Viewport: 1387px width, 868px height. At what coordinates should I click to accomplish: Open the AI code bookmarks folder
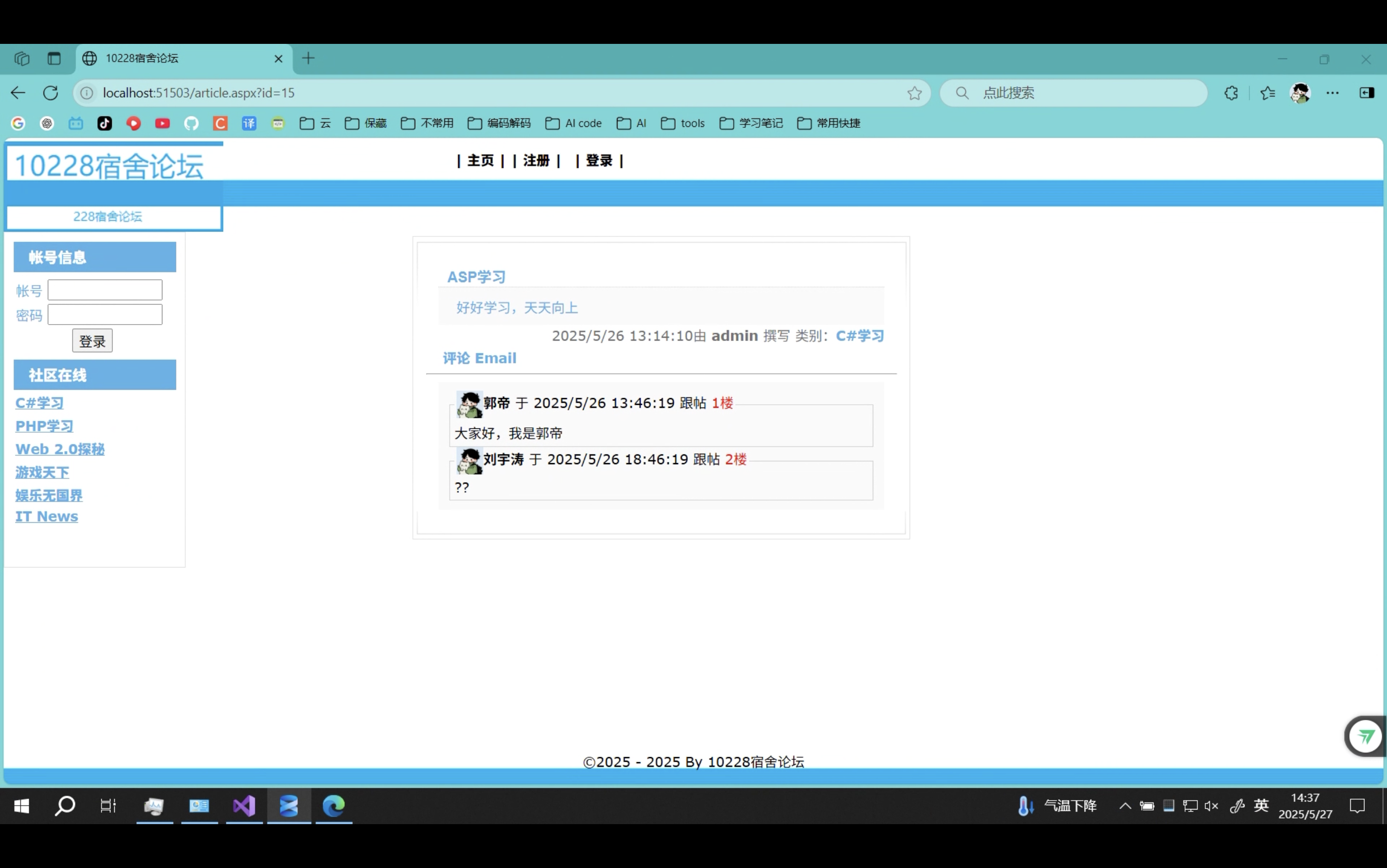click(573, 124)
